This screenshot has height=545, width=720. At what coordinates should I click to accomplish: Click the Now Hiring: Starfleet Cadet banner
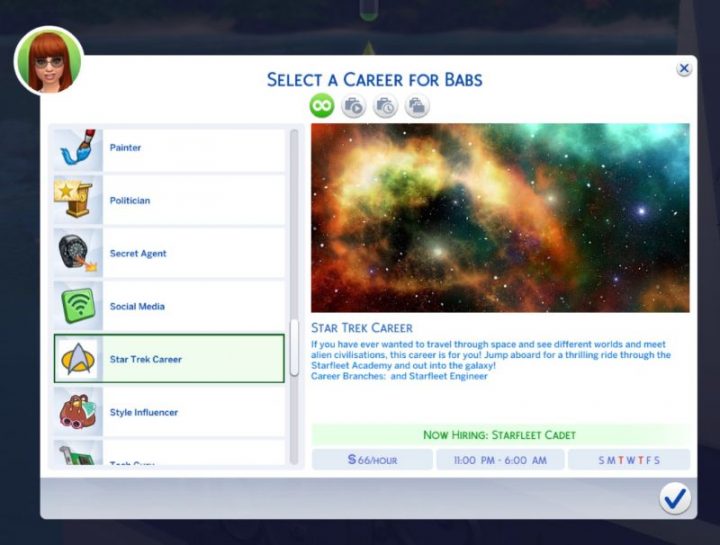[x=500, y=434]
